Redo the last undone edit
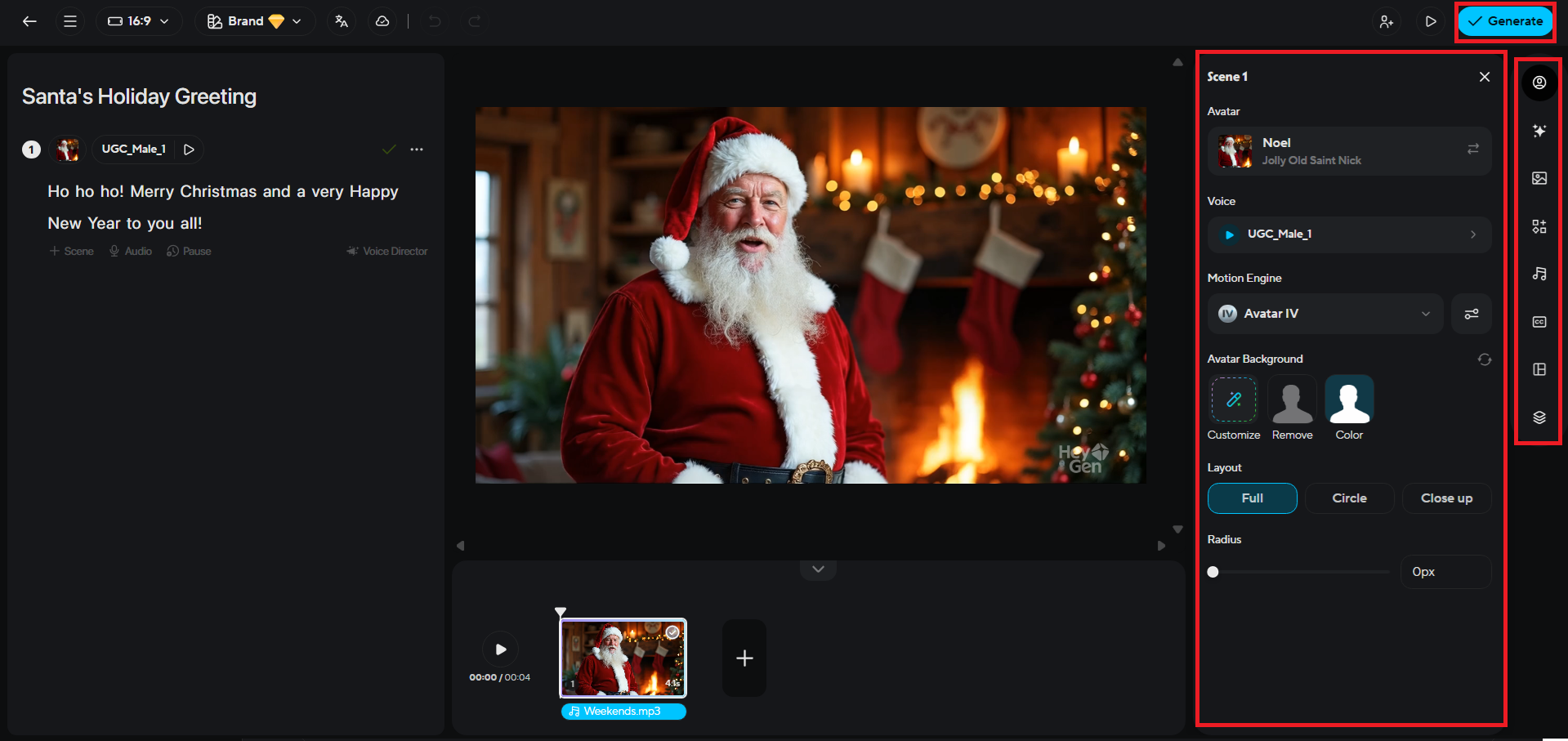1568x741 pixels. (x=475, y=21)
